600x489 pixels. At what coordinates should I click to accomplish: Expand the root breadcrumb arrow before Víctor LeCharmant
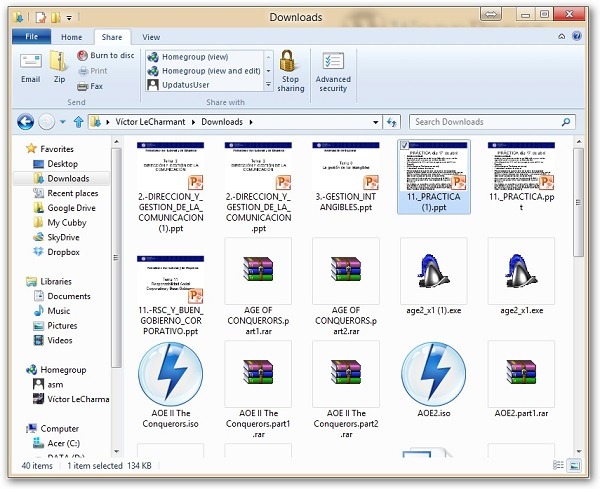(x=108, y=122)
